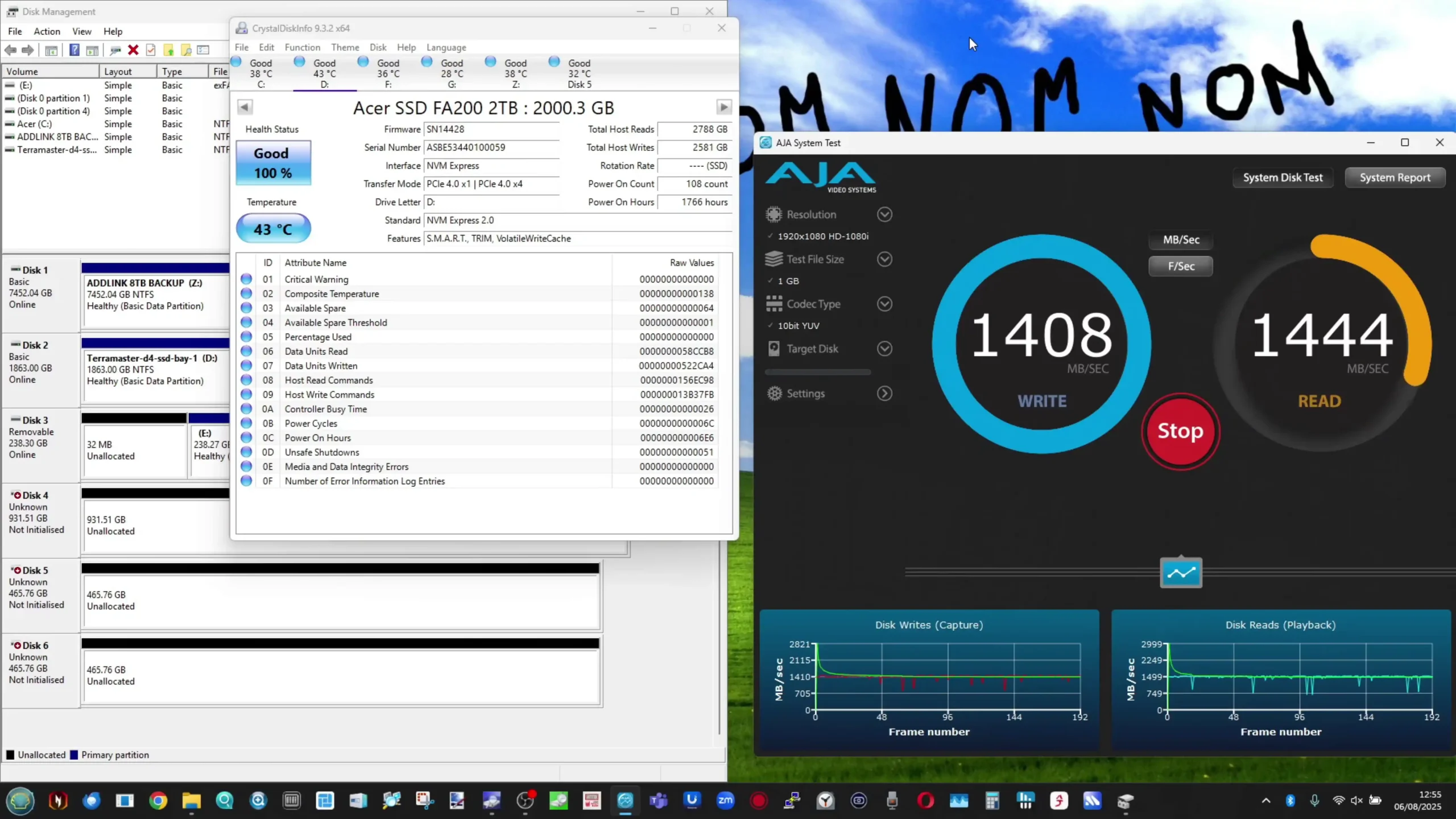
Task: Click AJA Resolution gear icon
Action: 773,214
